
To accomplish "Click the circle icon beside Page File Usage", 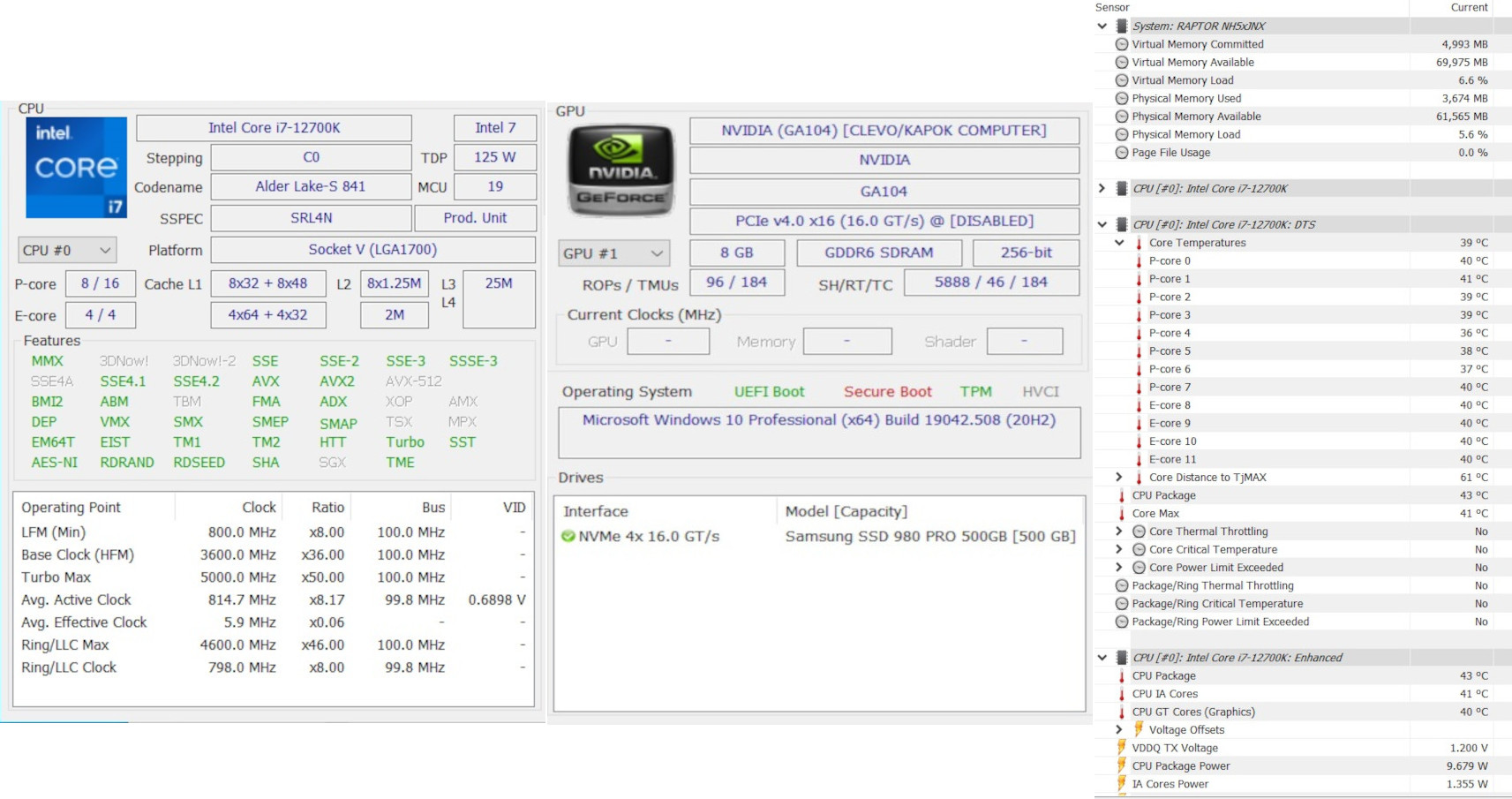I will (x=1122, y=153).
